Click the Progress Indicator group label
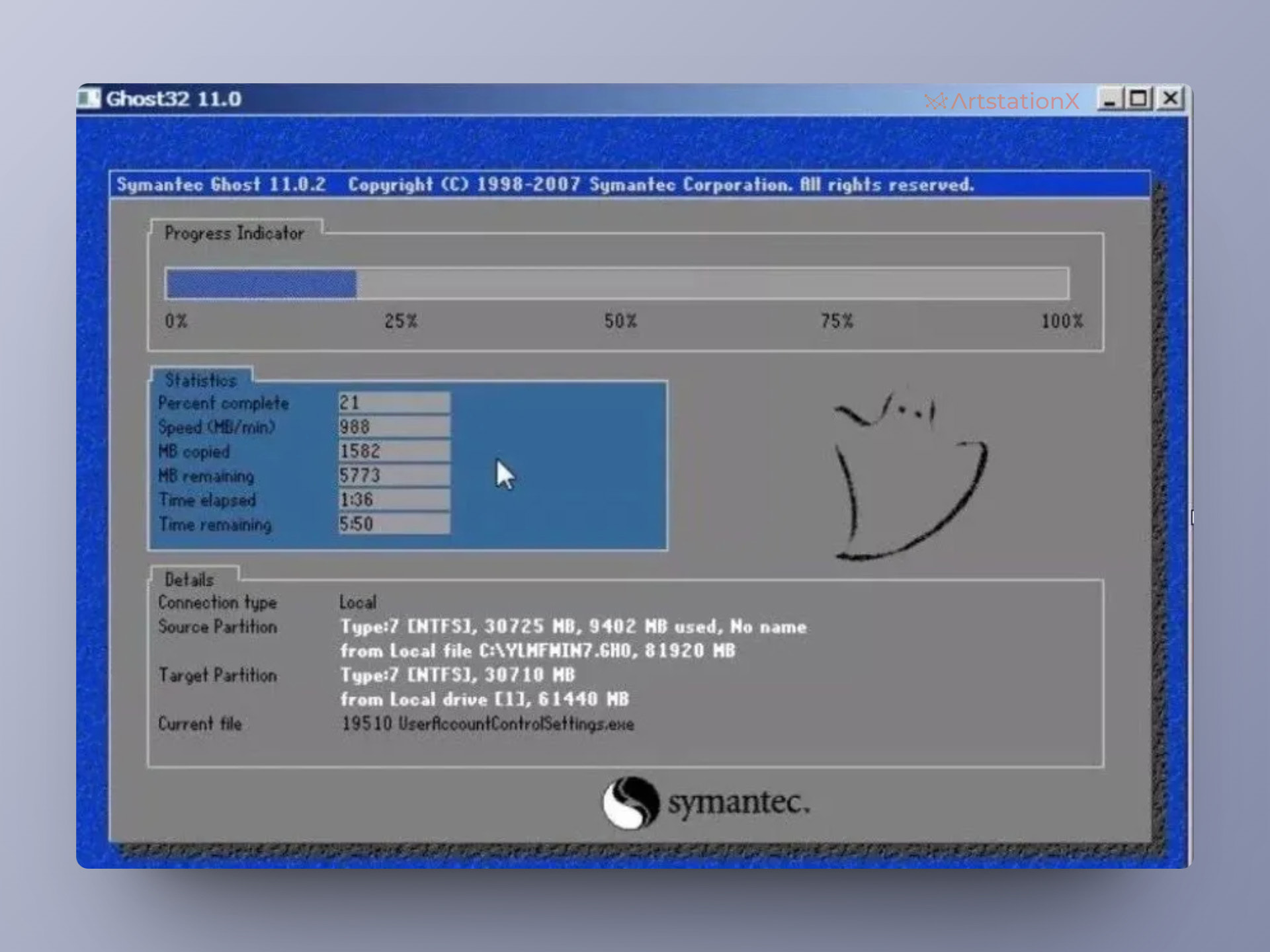Image resolution: width=1270 pixels, height=952 pixels. [234, 233]
